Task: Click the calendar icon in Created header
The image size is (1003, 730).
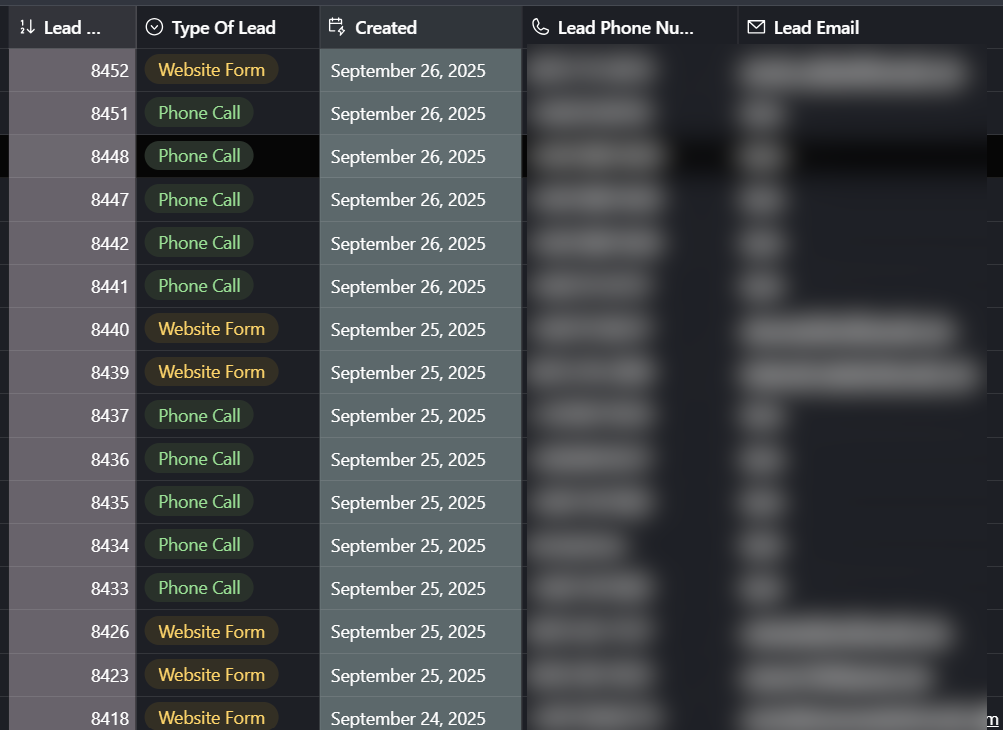Action: [337, 27]
